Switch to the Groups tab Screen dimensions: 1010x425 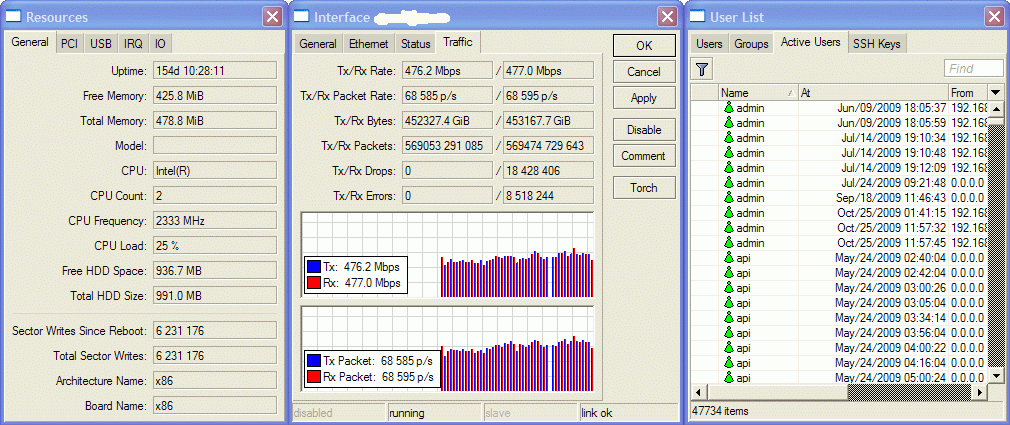752,44
